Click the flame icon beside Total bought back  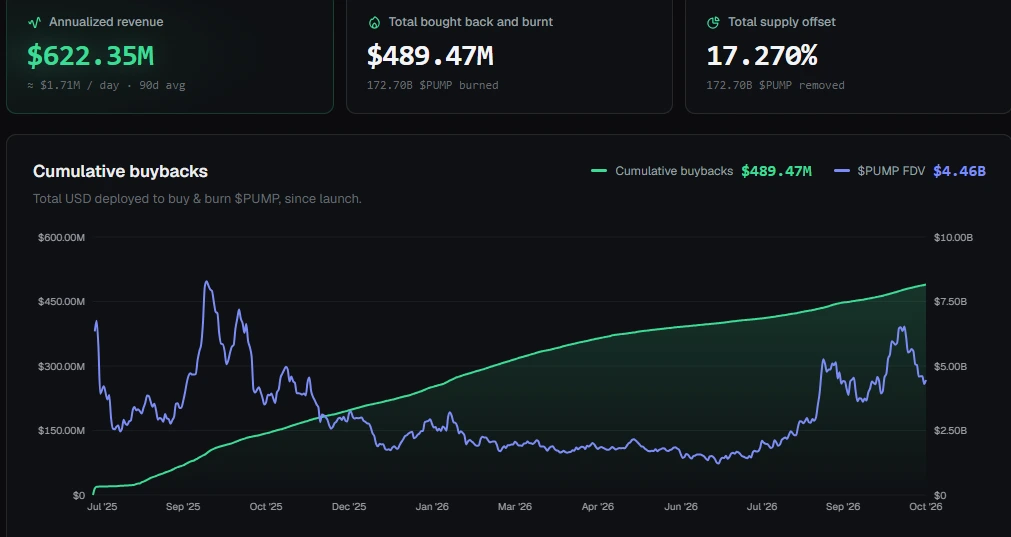click(x=374, y=23)
